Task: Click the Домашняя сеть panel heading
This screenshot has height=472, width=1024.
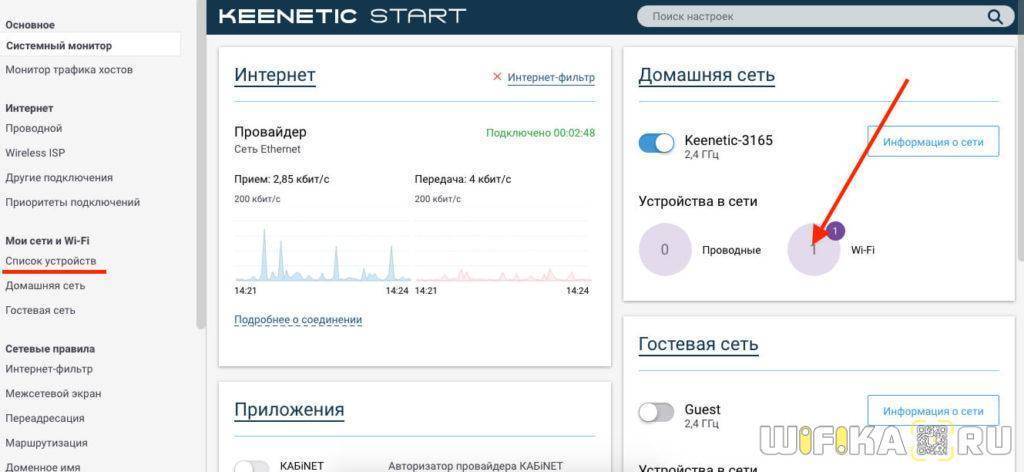Action: pyautogui.click(x=706, y=75)
